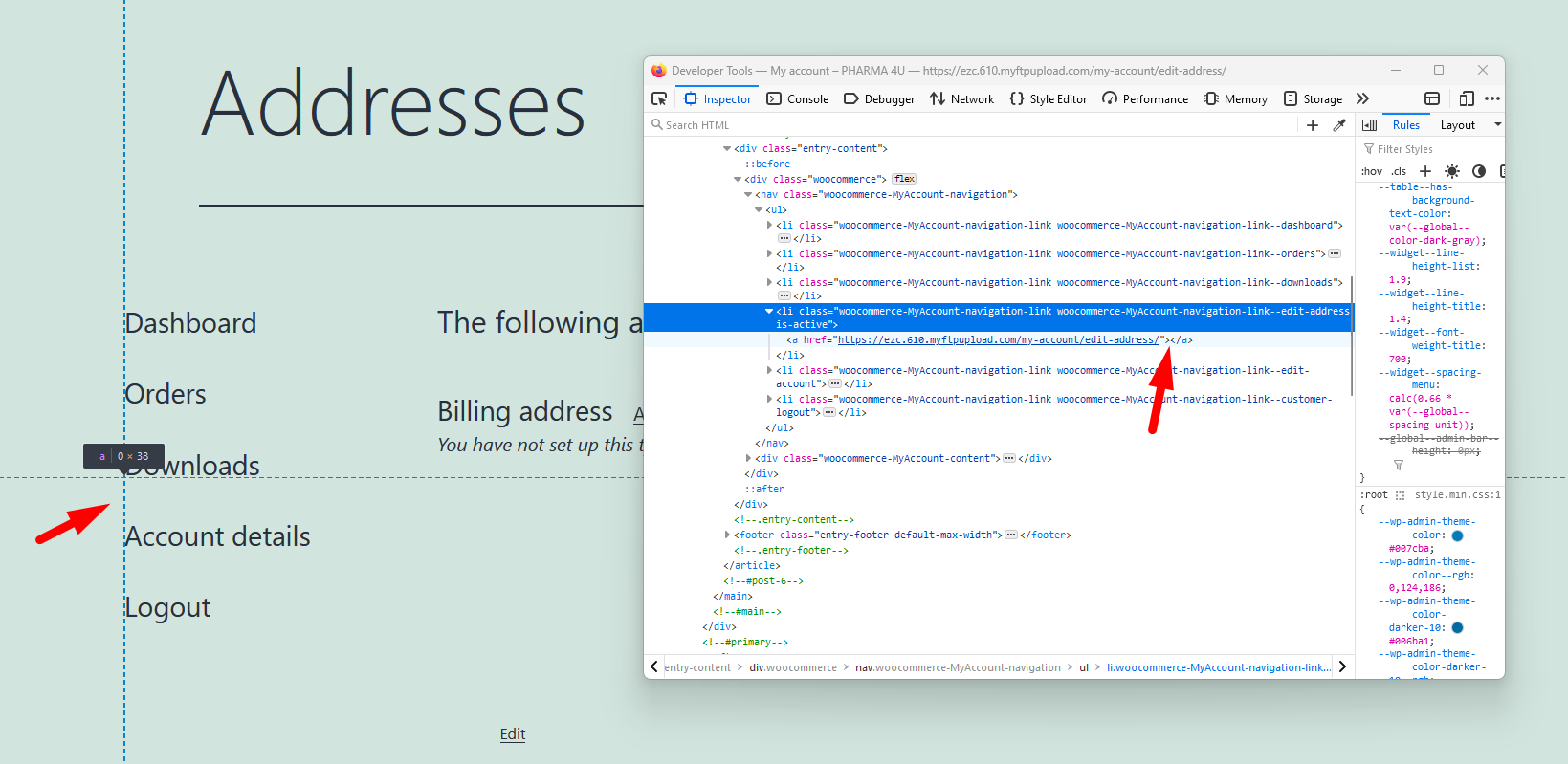Select the entry-footer comment row
1568x764 pixels.
point(790,551)
